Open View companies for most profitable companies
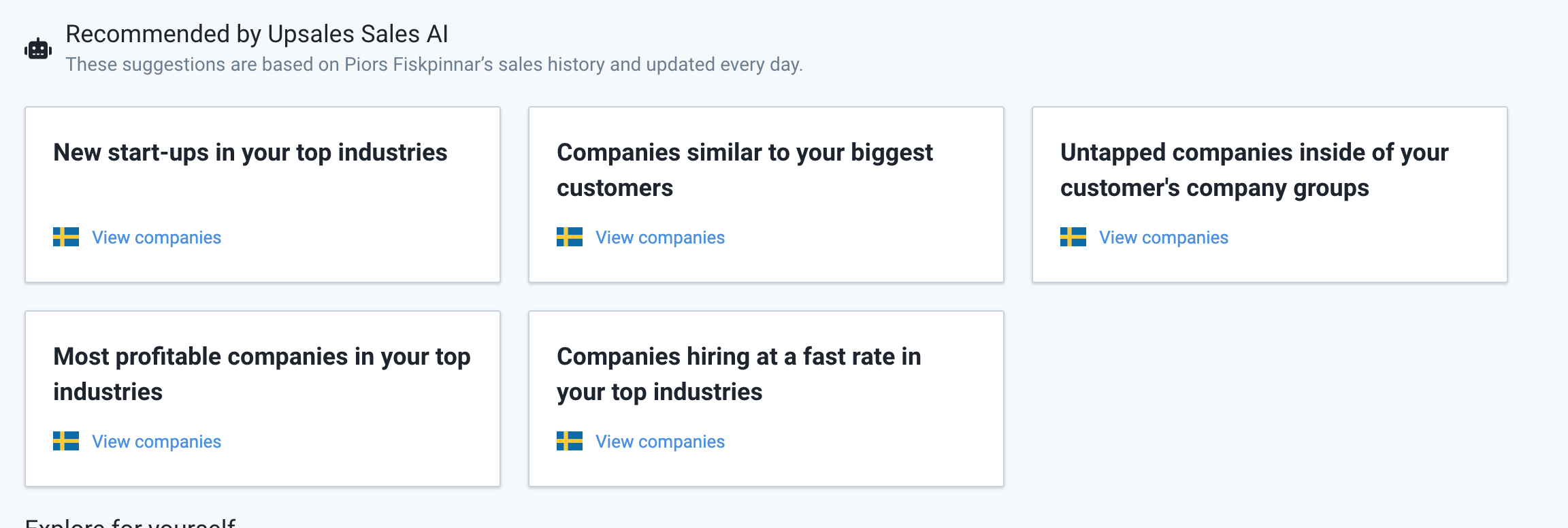Viewport: 1568px width, 528px height. 157,442
